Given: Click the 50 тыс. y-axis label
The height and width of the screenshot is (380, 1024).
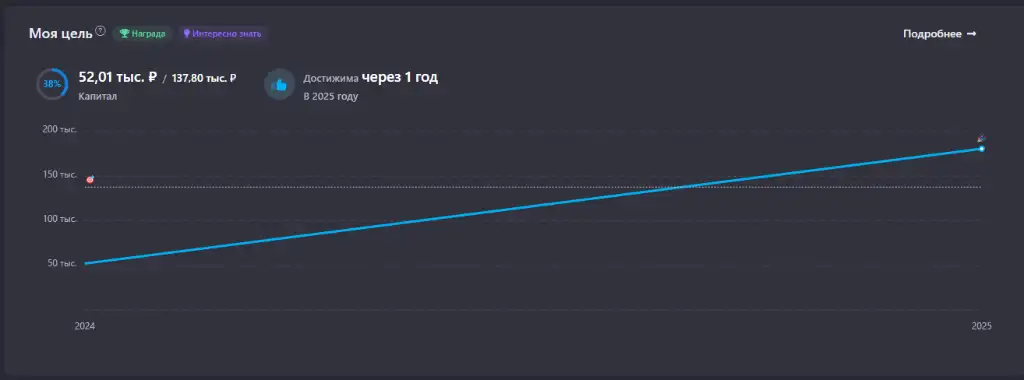Looking at the screenshot, I should click(62, 263).
